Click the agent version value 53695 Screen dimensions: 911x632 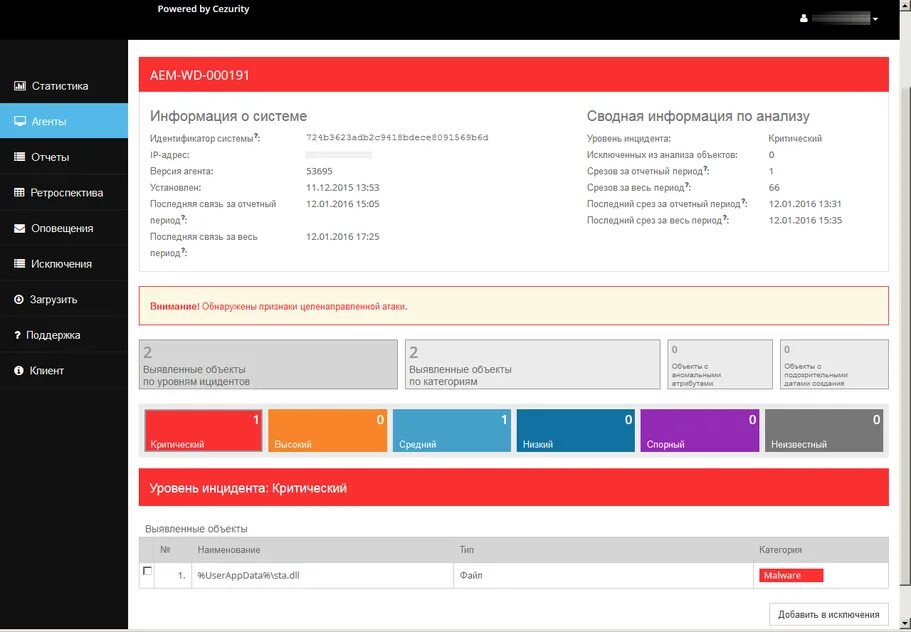click(x=319, y=171)
